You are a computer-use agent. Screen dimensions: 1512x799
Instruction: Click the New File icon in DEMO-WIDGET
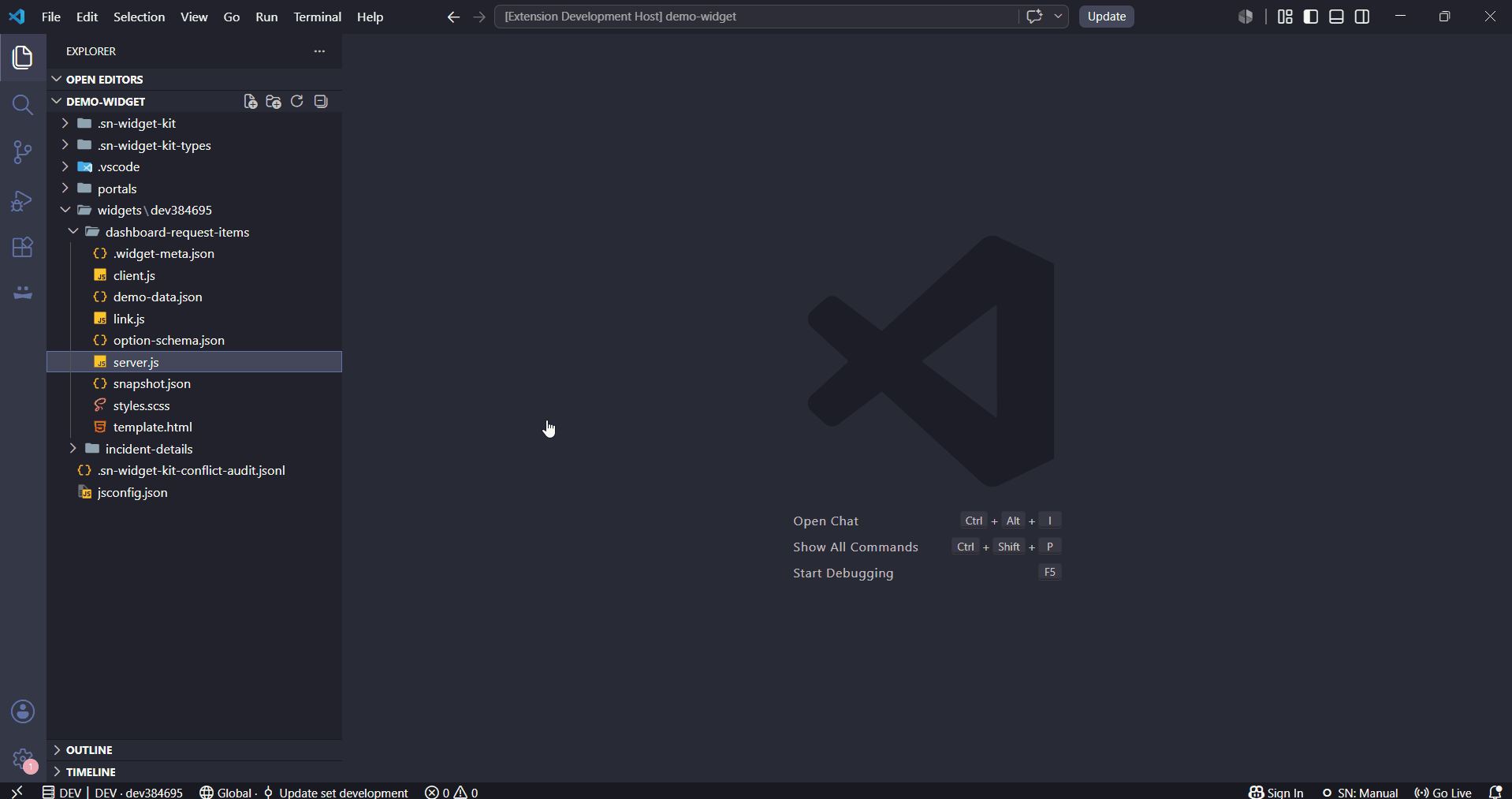pyautogui.click(x=251, y=101)
